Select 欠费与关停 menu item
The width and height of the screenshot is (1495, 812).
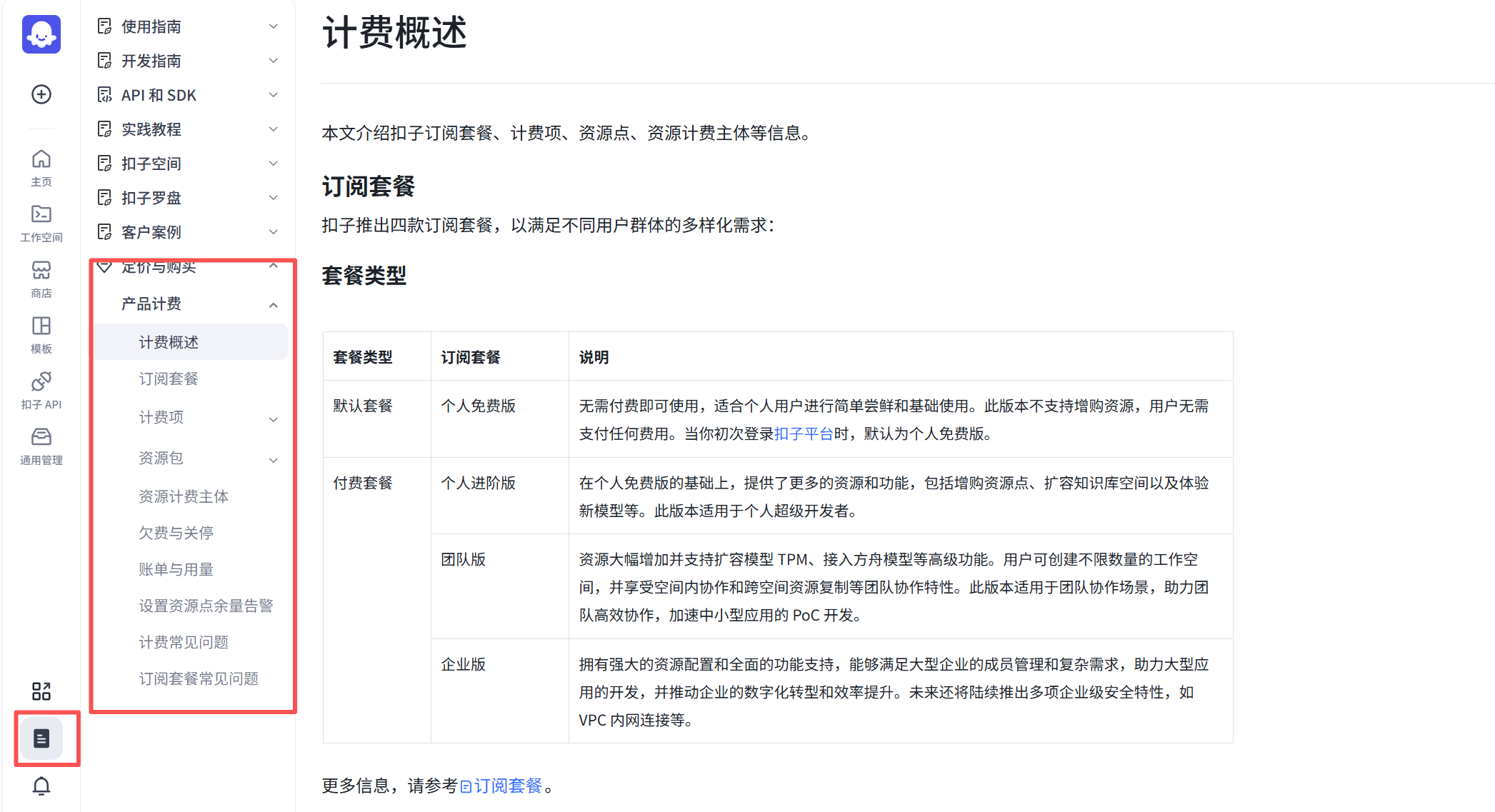pyautogui.click(x=176, y=533)
